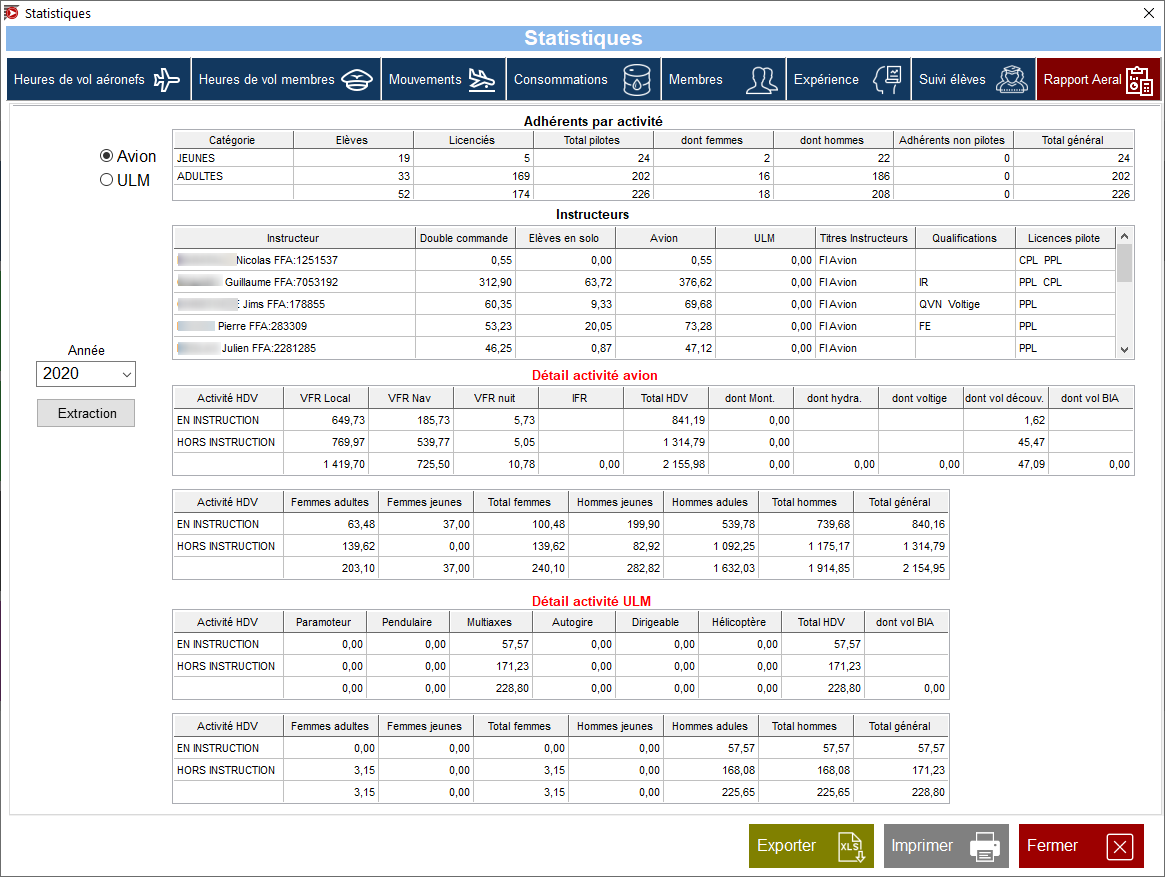Image resolution: width=1165 pixels, height=877 pixels.
Task: Click the Statistiques app icon in title bar
Action: pyautogui.click(x=11, y=13)
